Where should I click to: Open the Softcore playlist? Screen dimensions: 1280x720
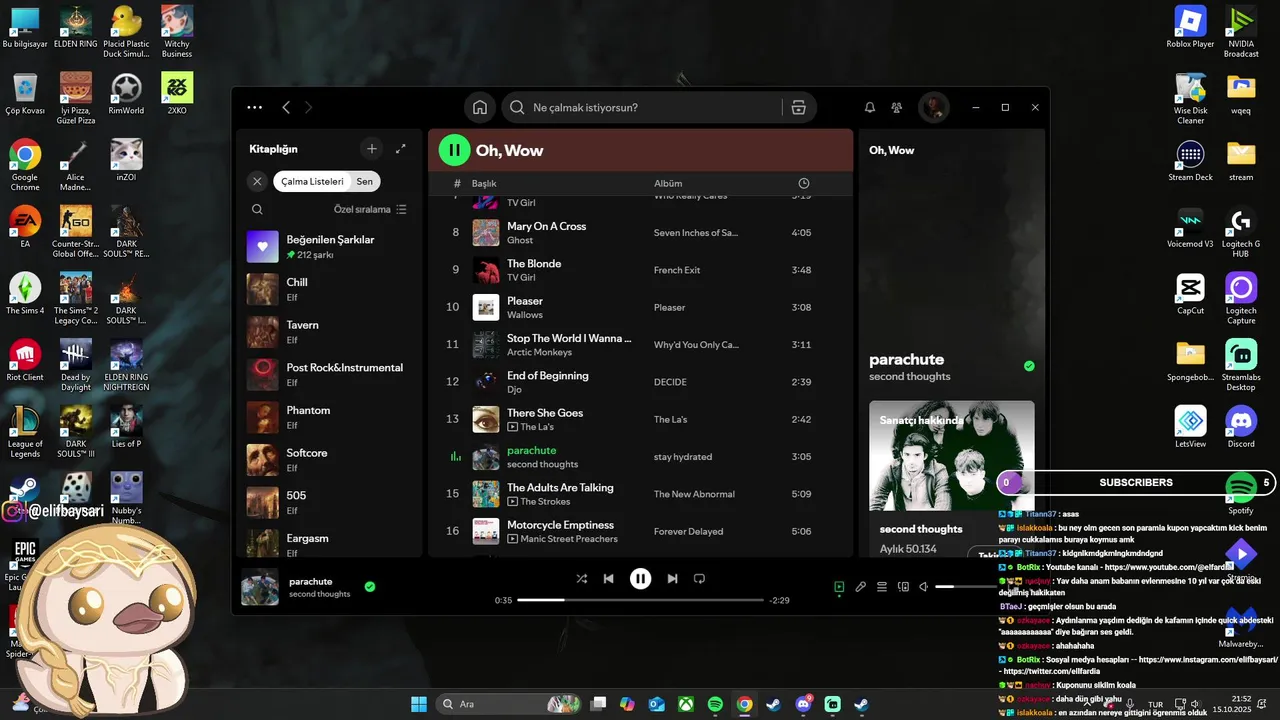[x=328, y=460]
